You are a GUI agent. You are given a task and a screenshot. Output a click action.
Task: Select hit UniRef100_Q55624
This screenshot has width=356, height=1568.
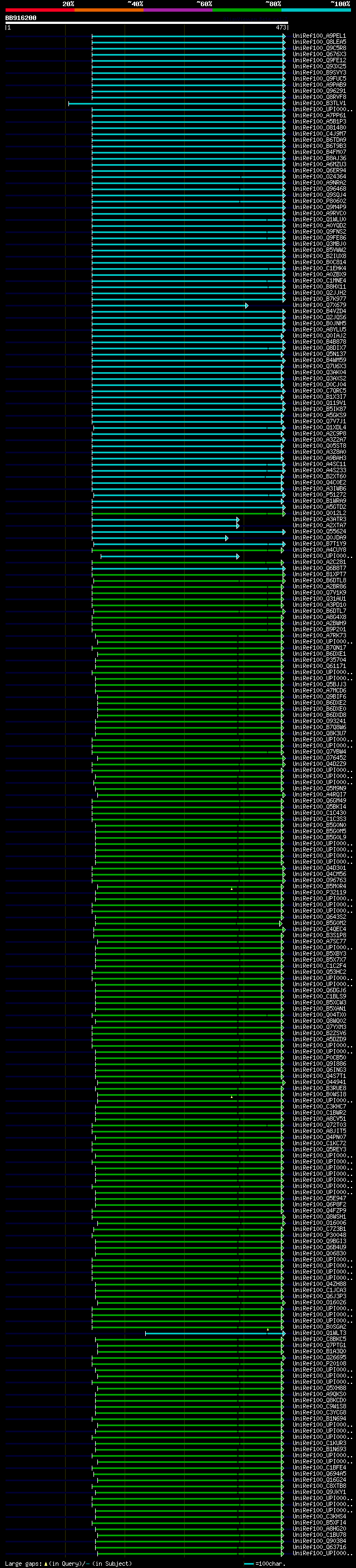point(319,532)
